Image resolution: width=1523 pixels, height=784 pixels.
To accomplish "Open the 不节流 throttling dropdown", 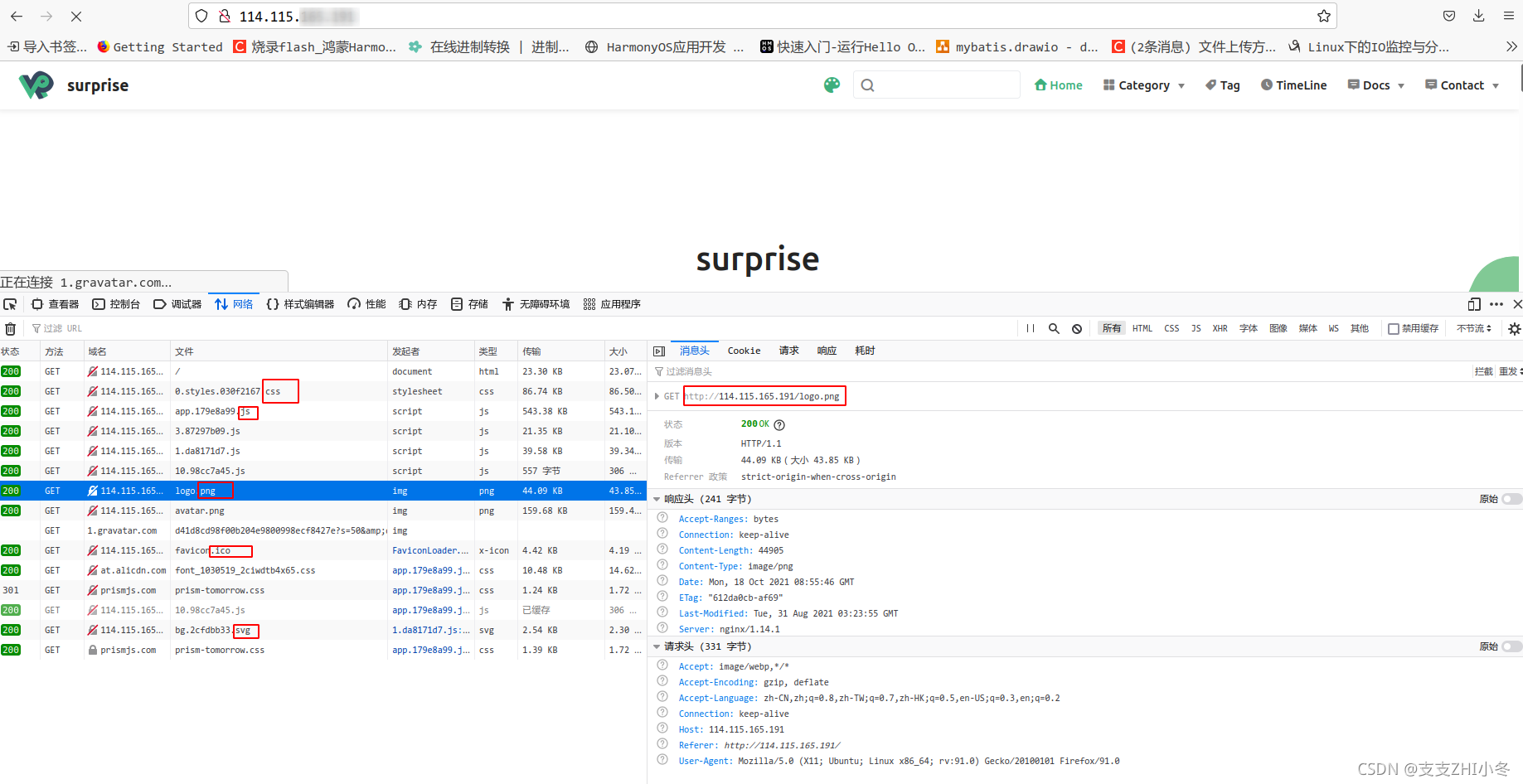I will [x=1474, y=329].
